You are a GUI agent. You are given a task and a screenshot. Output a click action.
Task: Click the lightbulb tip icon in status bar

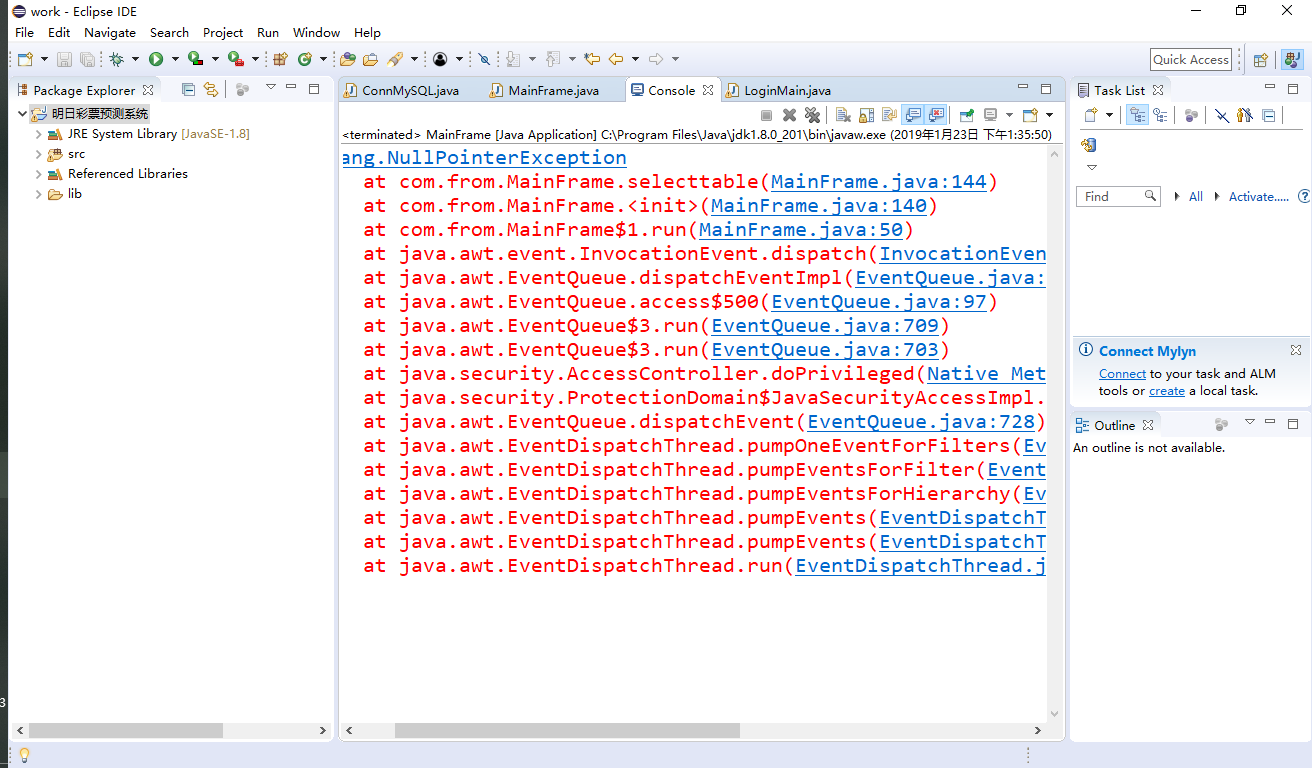coord(25,755)
